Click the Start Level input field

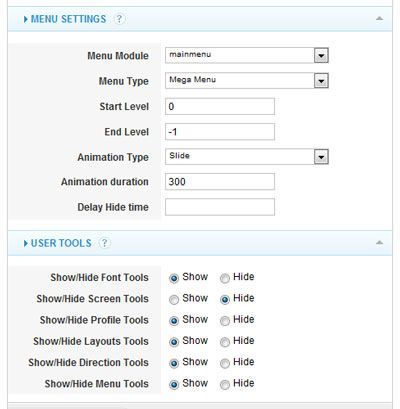(x=220, y=106)
